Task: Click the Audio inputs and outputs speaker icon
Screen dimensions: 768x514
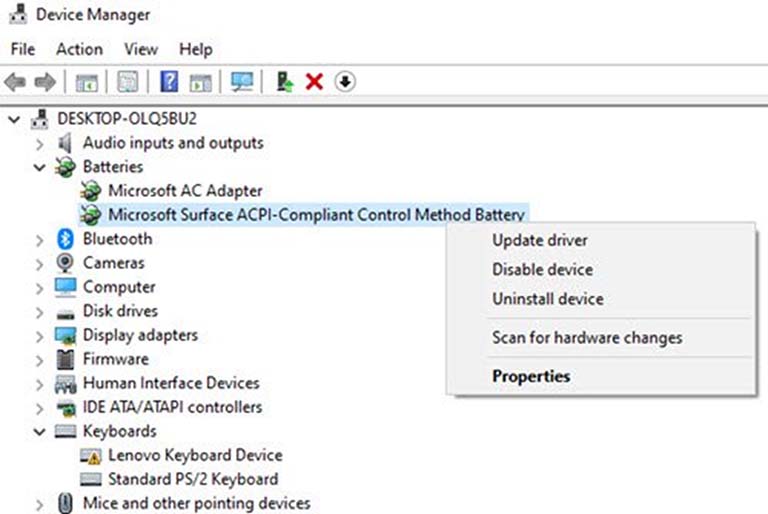Action: pos(65,143)
